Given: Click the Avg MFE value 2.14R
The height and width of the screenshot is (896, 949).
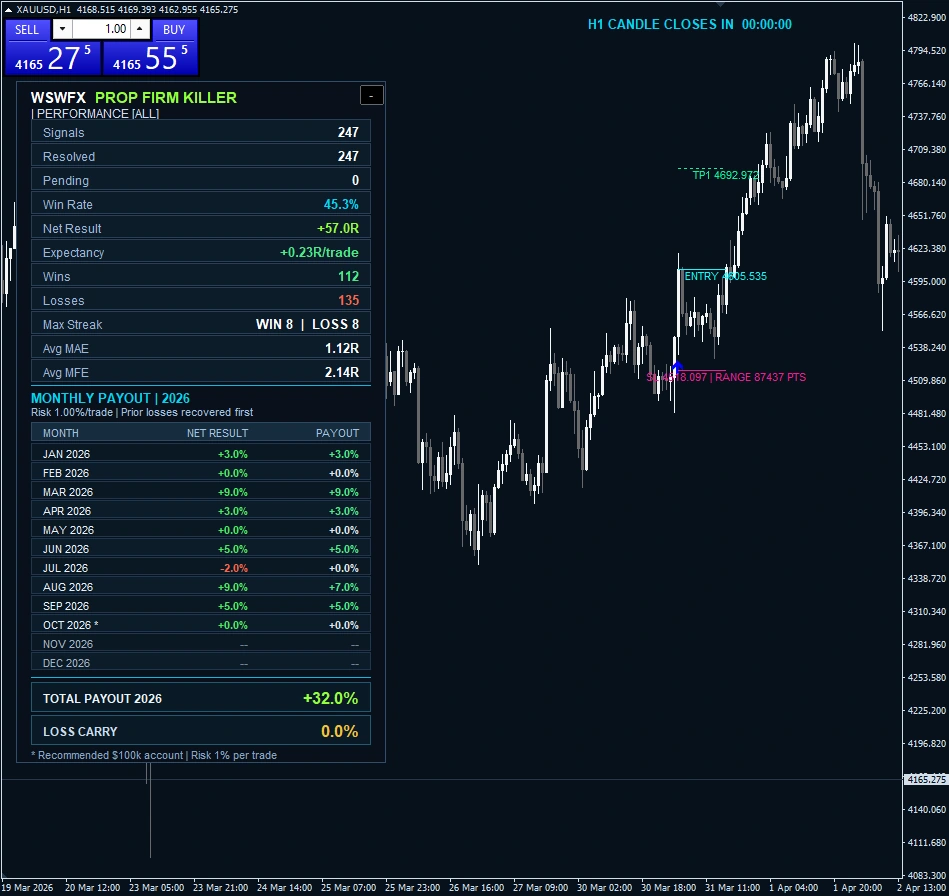Looking at the screenshot, I should click(x=342, y=372).
